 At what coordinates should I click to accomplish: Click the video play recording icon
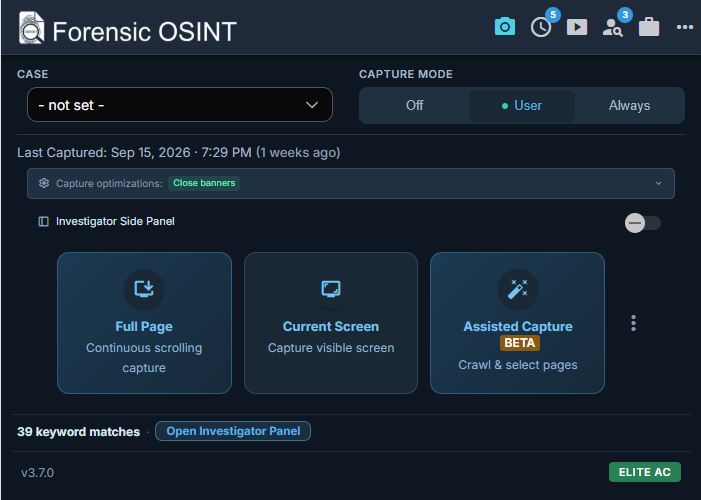(577, 27)
